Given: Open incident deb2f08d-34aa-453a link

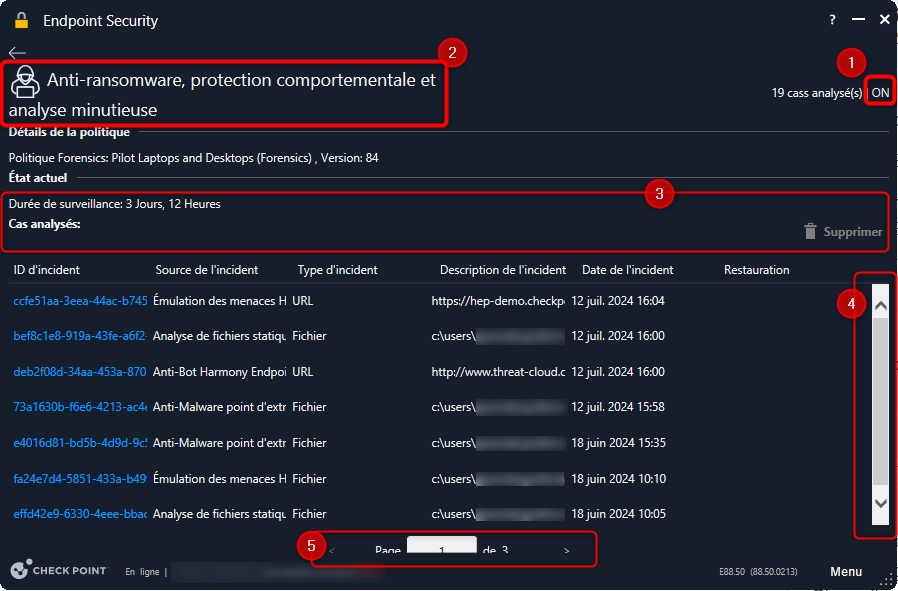Looking at the screenshot, I should coord(80,371).
